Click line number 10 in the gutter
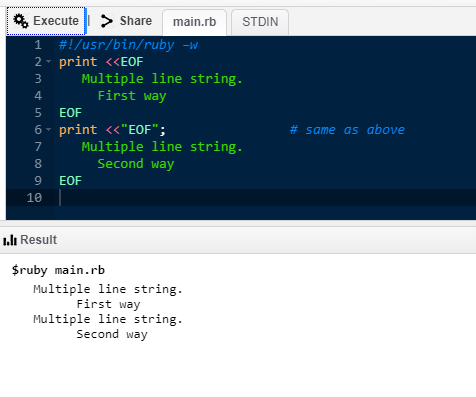Screen dimensions: 476x397 34,198
